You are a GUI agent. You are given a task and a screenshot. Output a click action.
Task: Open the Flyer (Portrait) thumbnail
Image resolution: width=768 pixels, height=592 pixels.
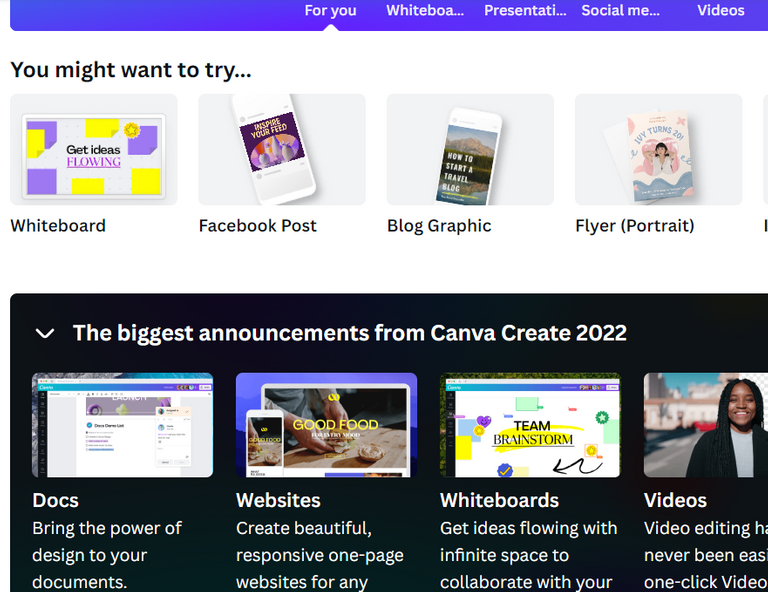click(x=658, y=149)
